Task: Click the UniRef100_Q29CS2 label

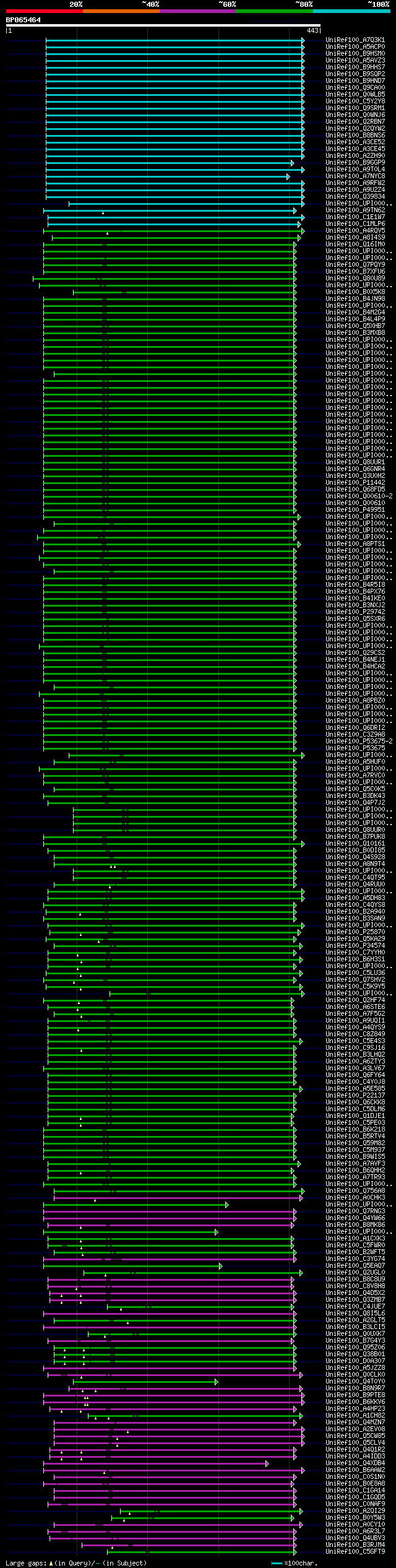Action: point(355,653)
